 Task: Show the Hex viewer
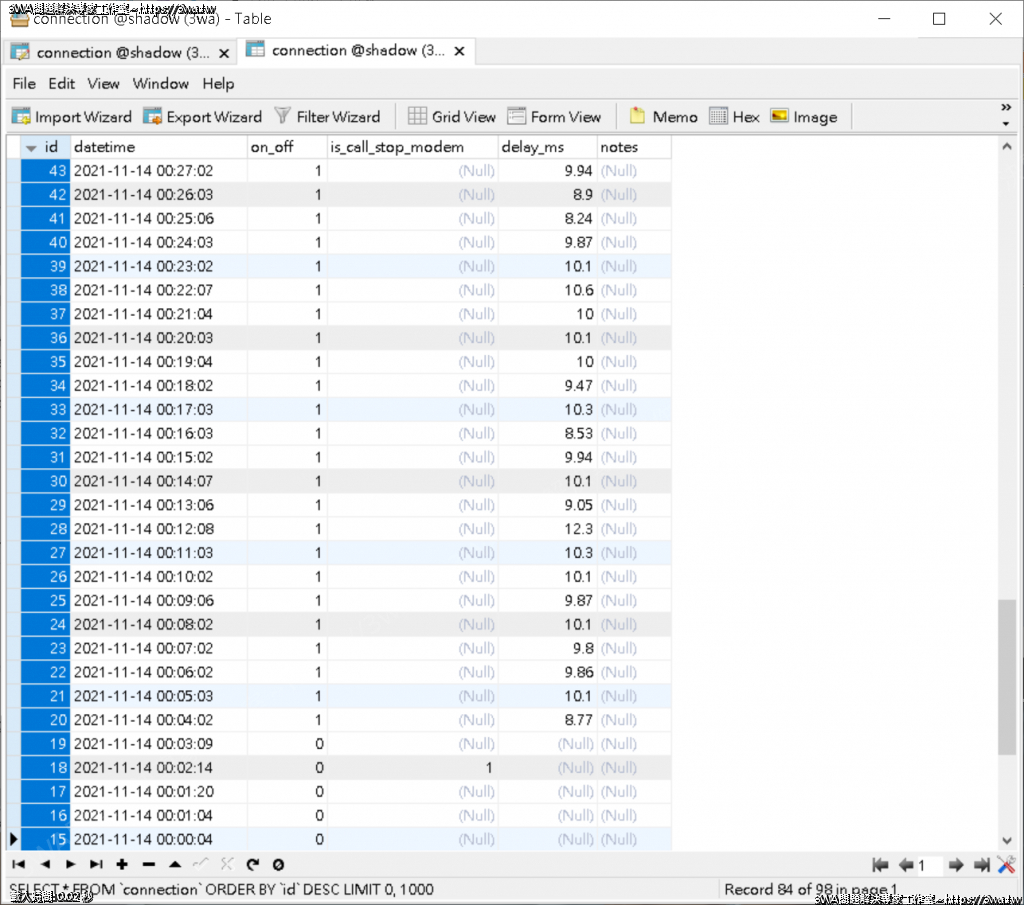734,117
